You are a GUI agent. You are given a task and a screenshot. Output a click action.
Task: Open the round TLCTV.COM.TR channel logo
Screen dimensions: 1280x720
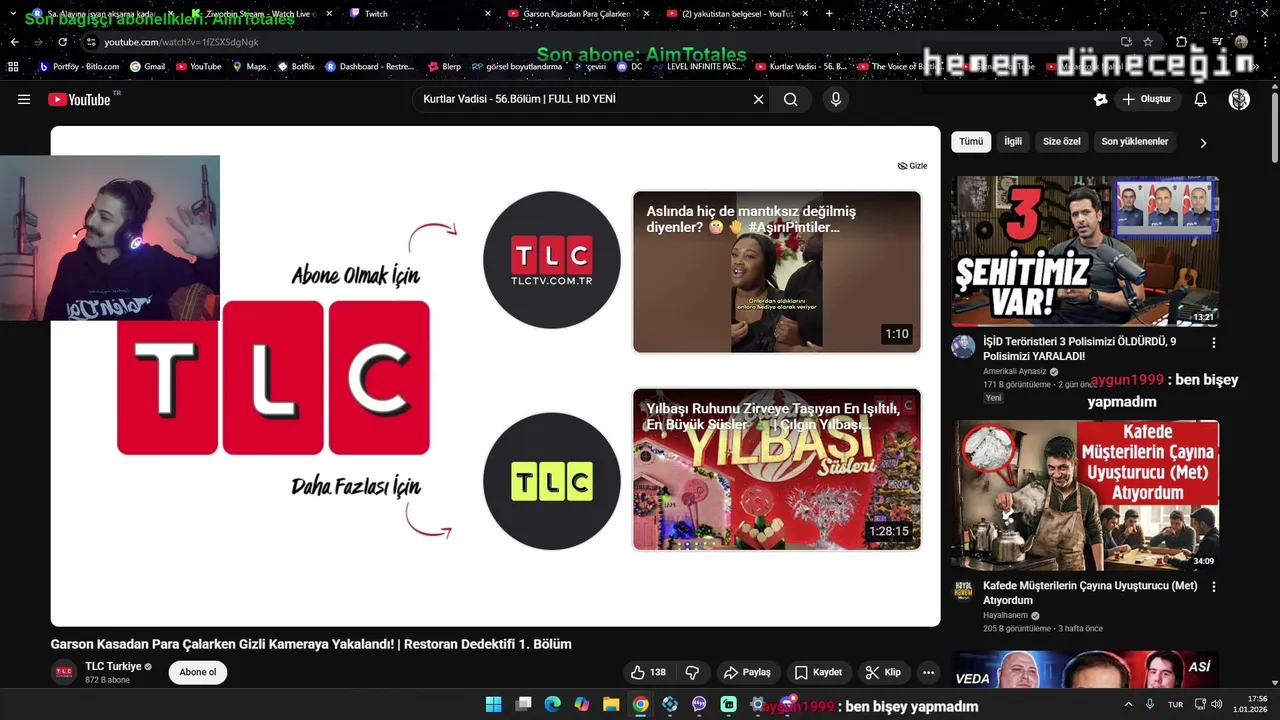(552, 260)
